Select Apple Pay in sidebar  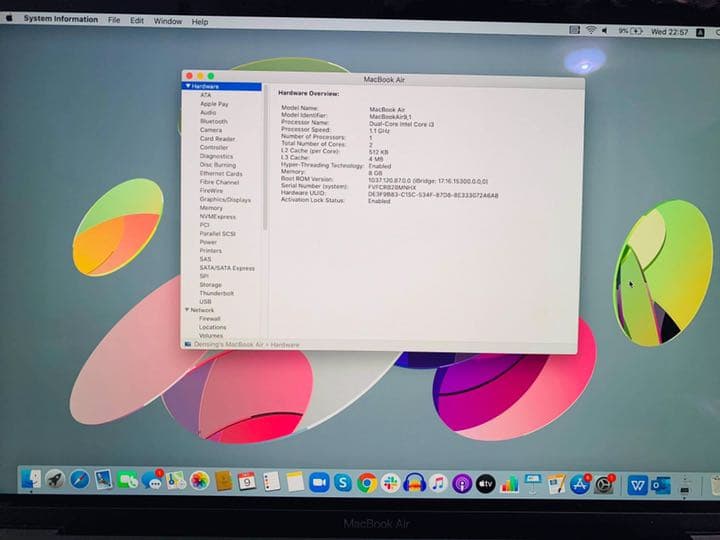pos(214,104)
